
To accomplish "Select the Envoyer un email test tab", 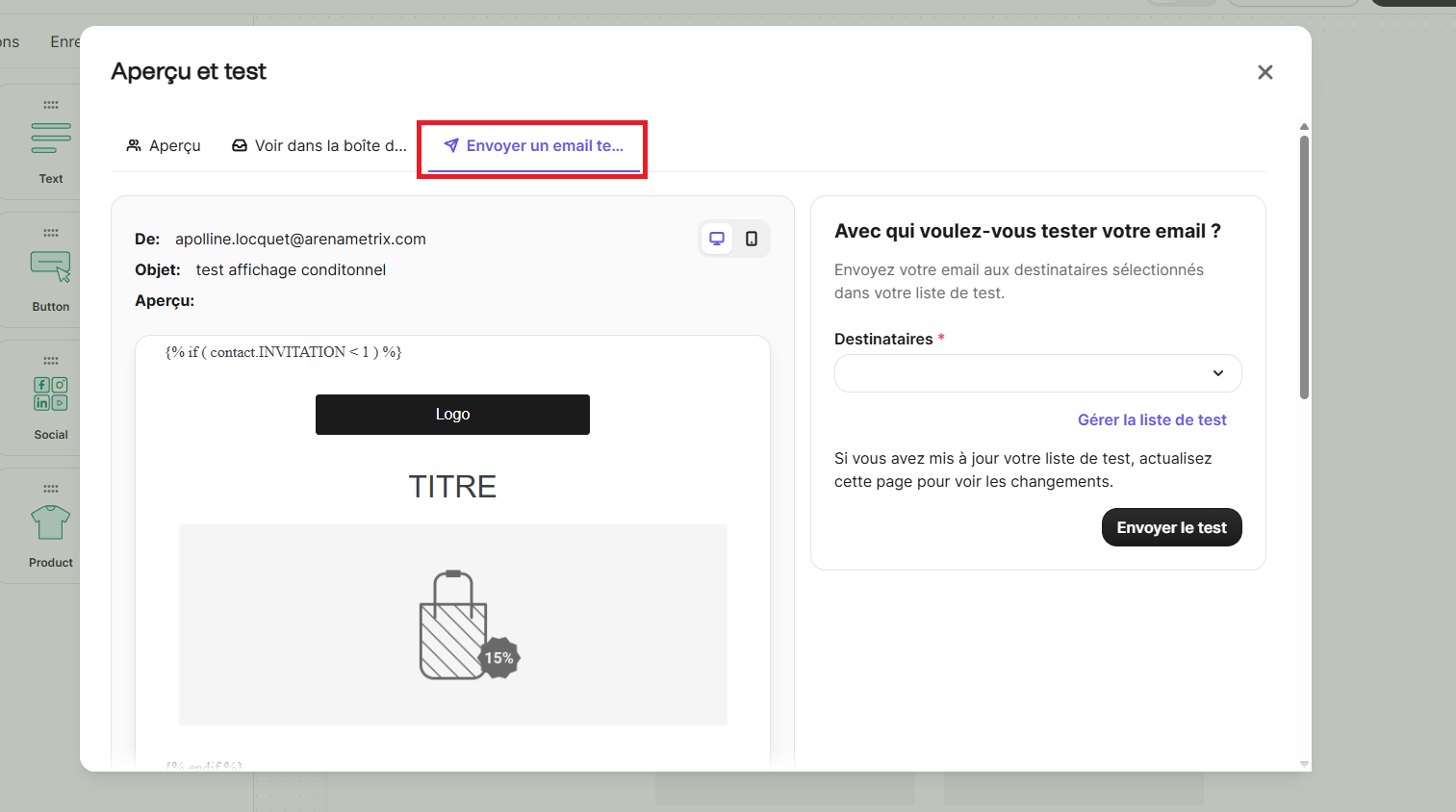I will [534, 146].
